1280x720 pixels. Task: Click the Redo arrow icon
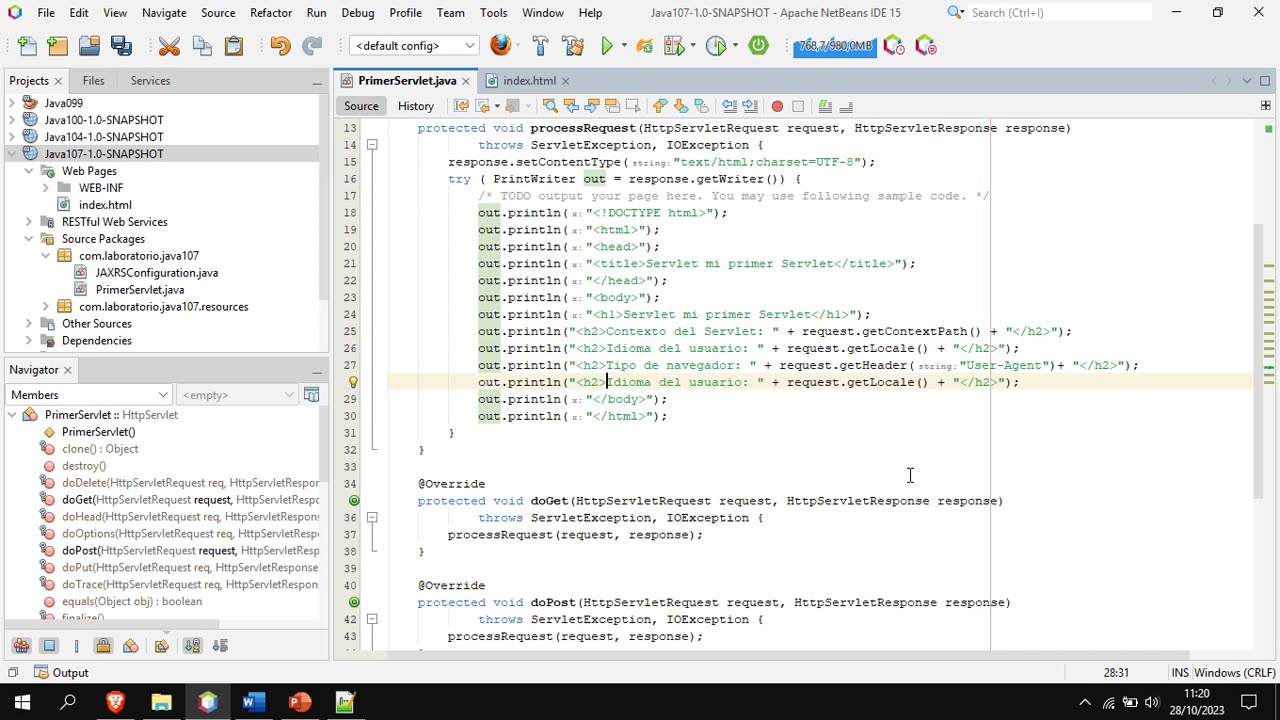click(312, 46)
